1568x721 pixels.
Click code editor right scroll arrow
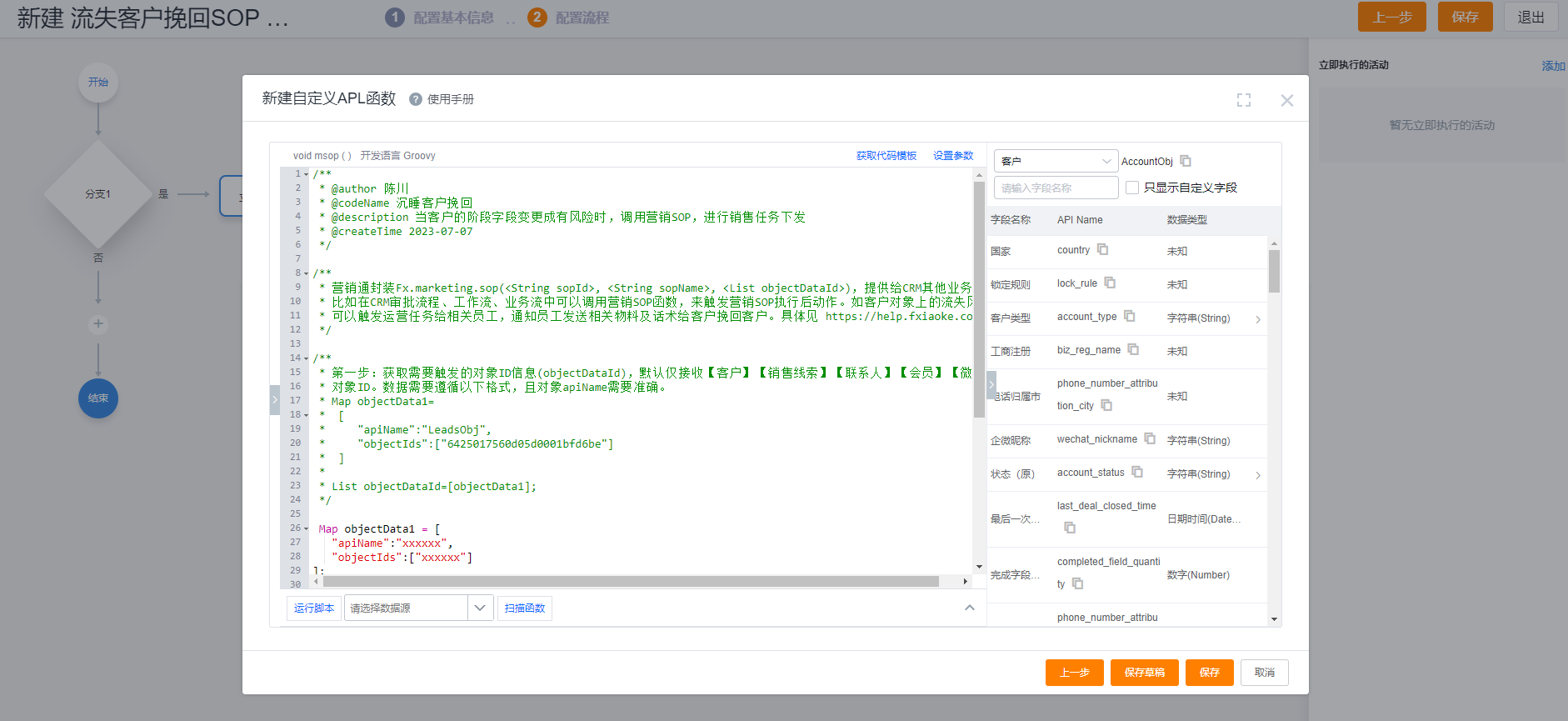pos(966,582)
